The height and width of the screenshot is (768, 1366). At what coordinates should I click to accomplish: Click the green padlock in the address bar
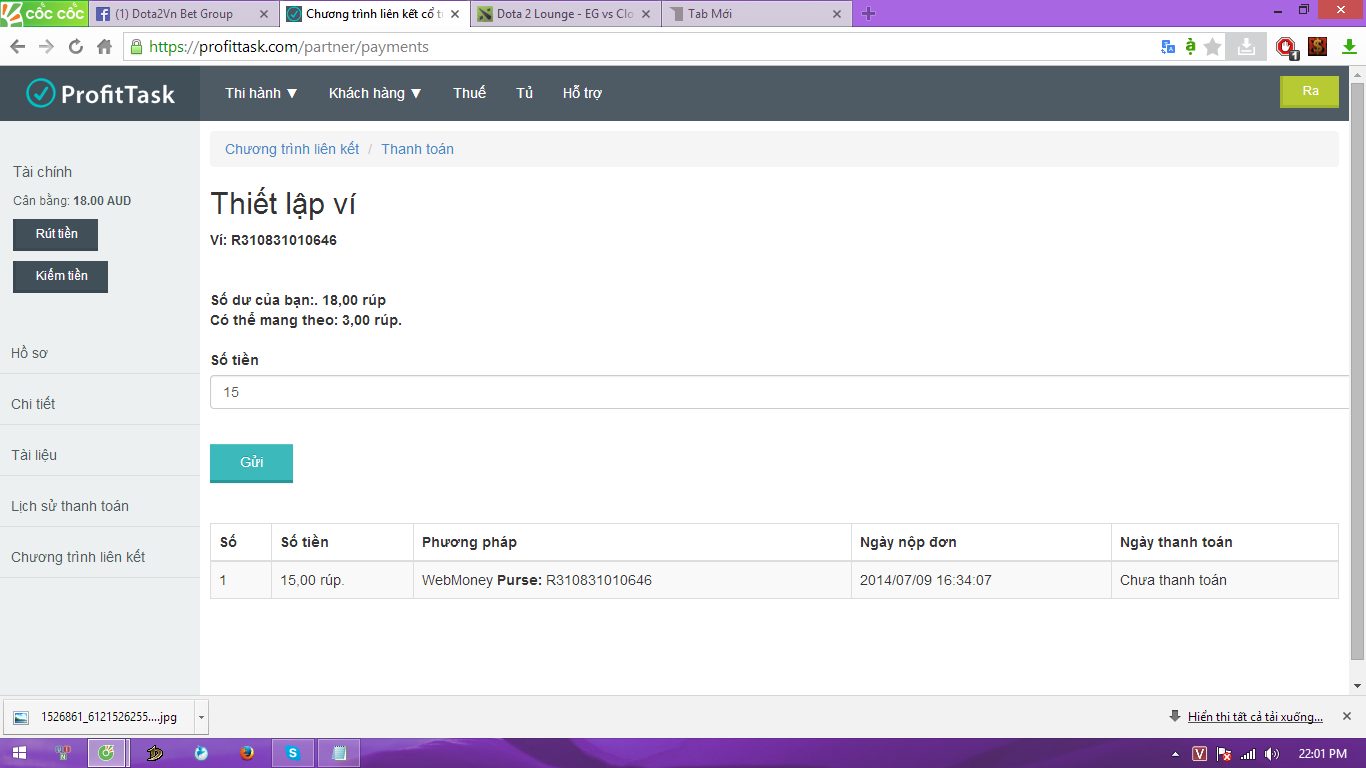136,46
